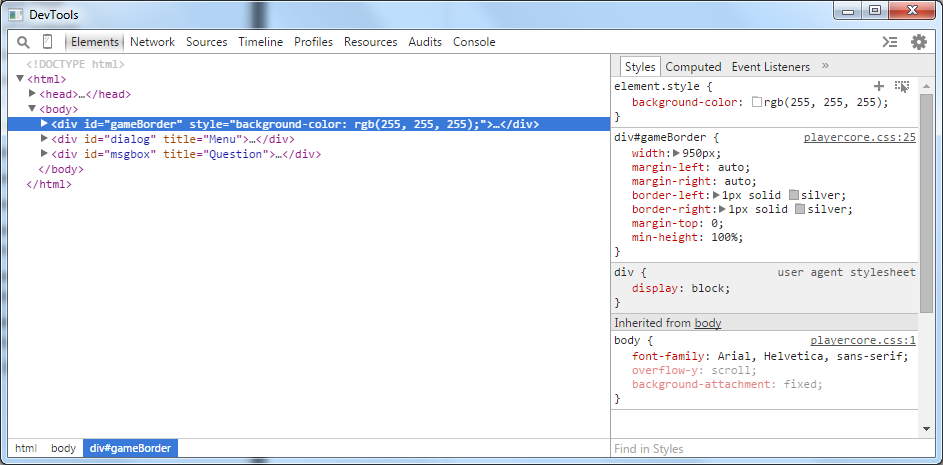Click border-left silver color swatch
Image resolution: width=943 pixels, height=465 pixels.
[x=794, y=195]
